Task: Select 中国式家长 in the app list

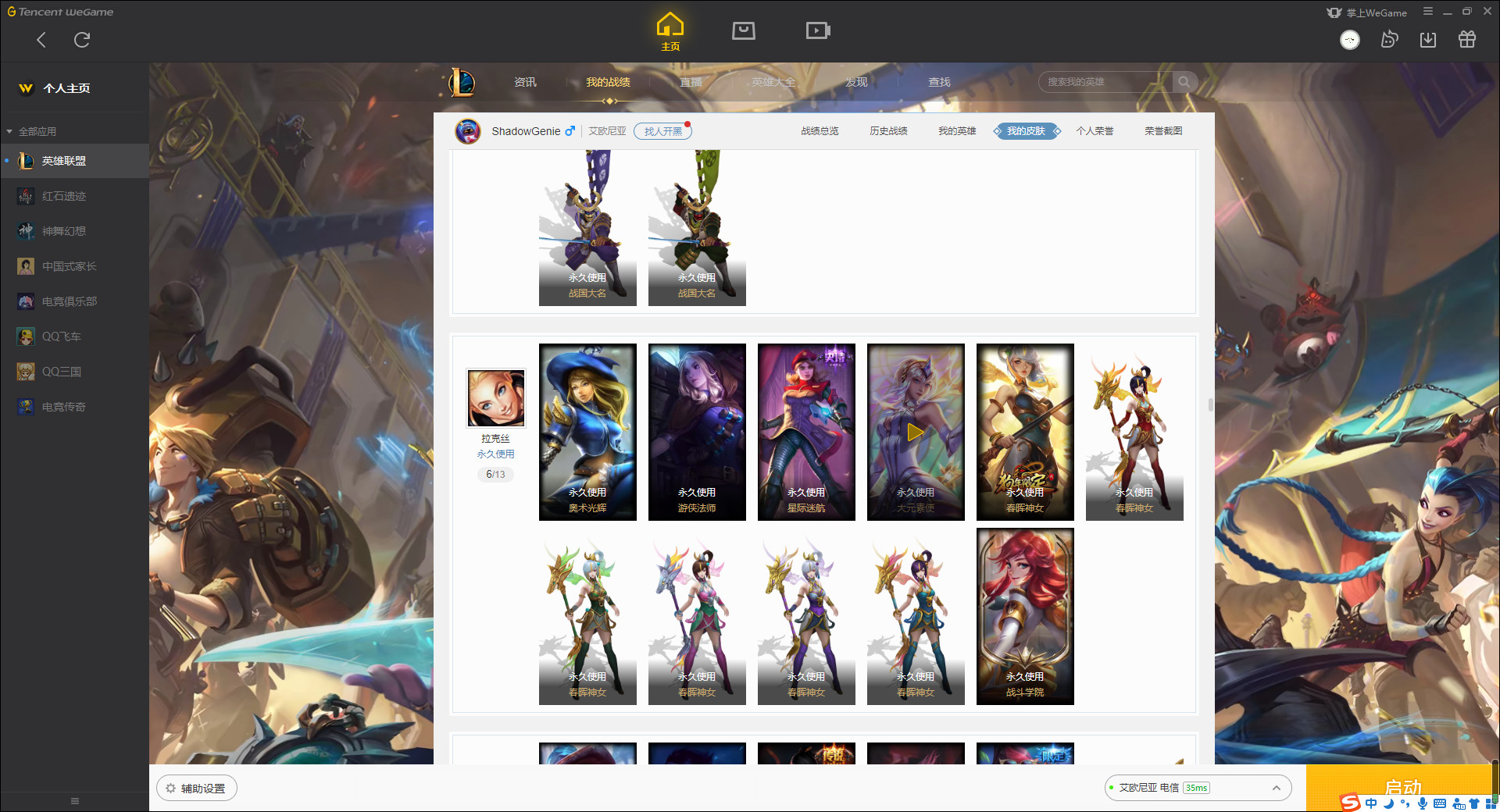Action: point(74,266)
